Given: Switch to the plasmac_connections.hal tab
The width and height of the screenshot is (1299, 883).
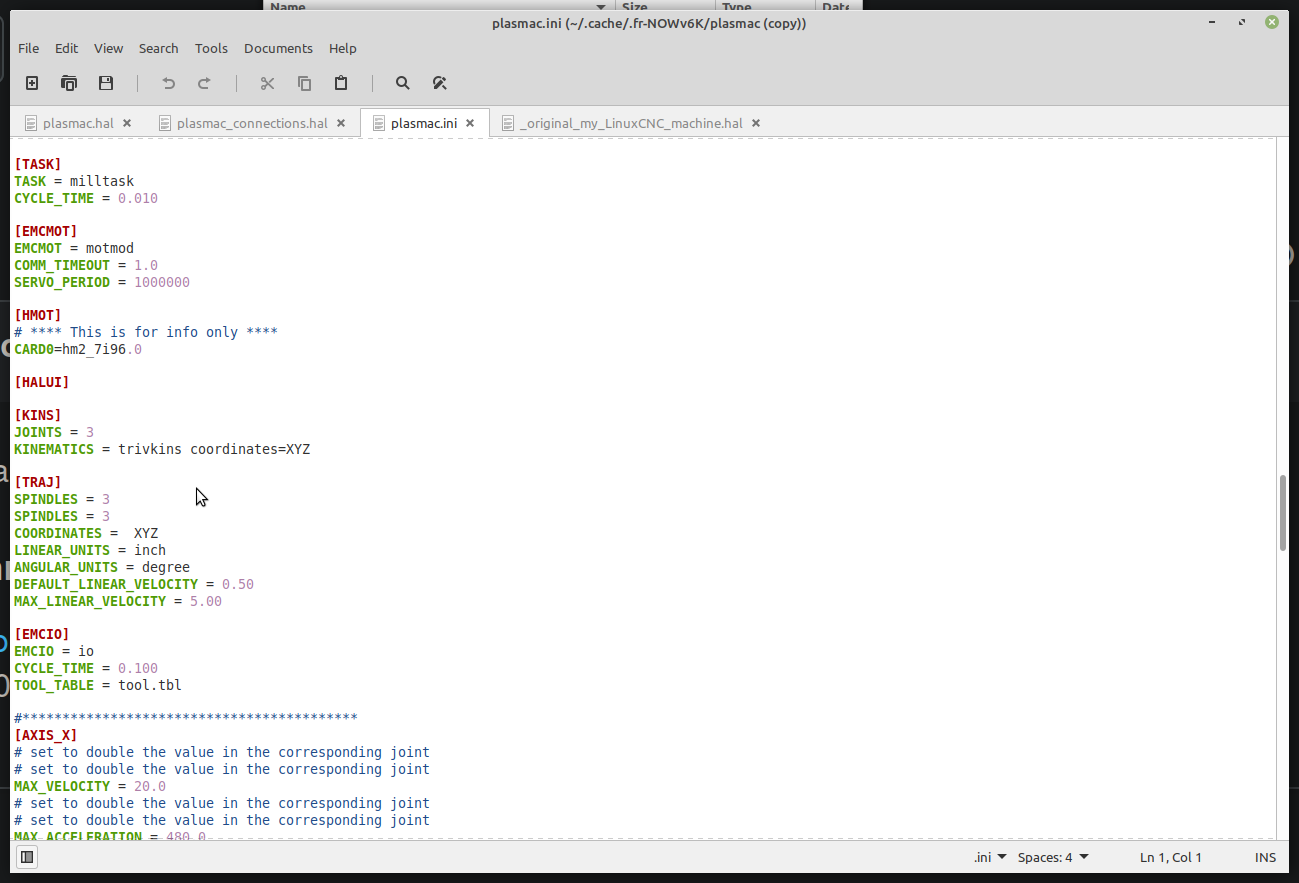Looking at the screenshot, I should click(x=252, y=124).
